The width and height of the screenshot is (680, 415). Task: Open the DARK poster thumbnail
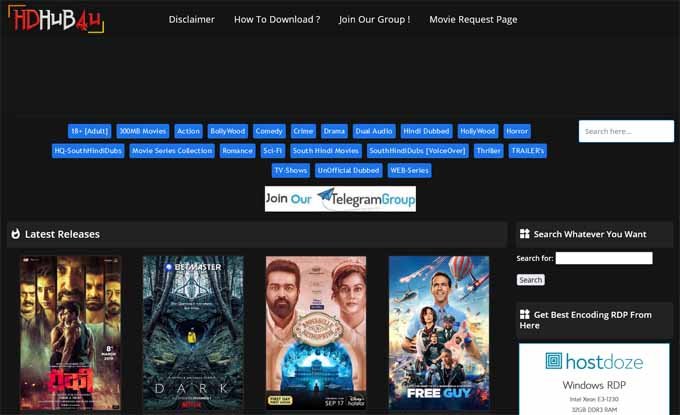[x=193, y=333]
